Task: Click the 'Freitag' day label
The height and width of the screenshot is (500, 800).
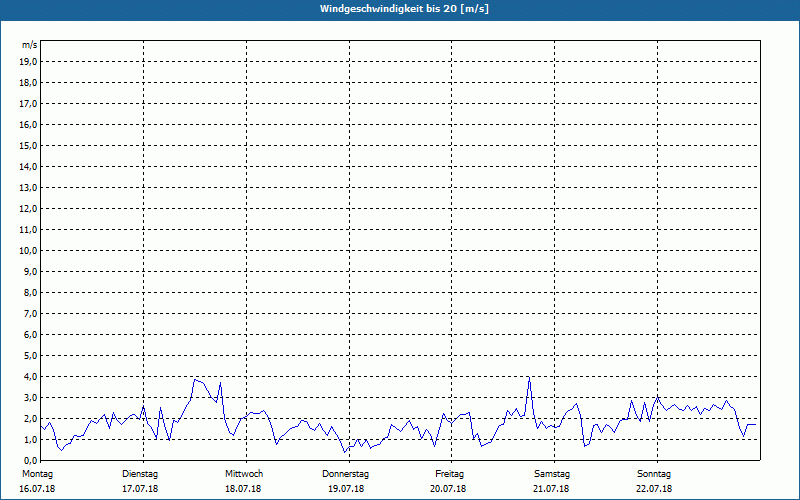Action: point(449,474)
